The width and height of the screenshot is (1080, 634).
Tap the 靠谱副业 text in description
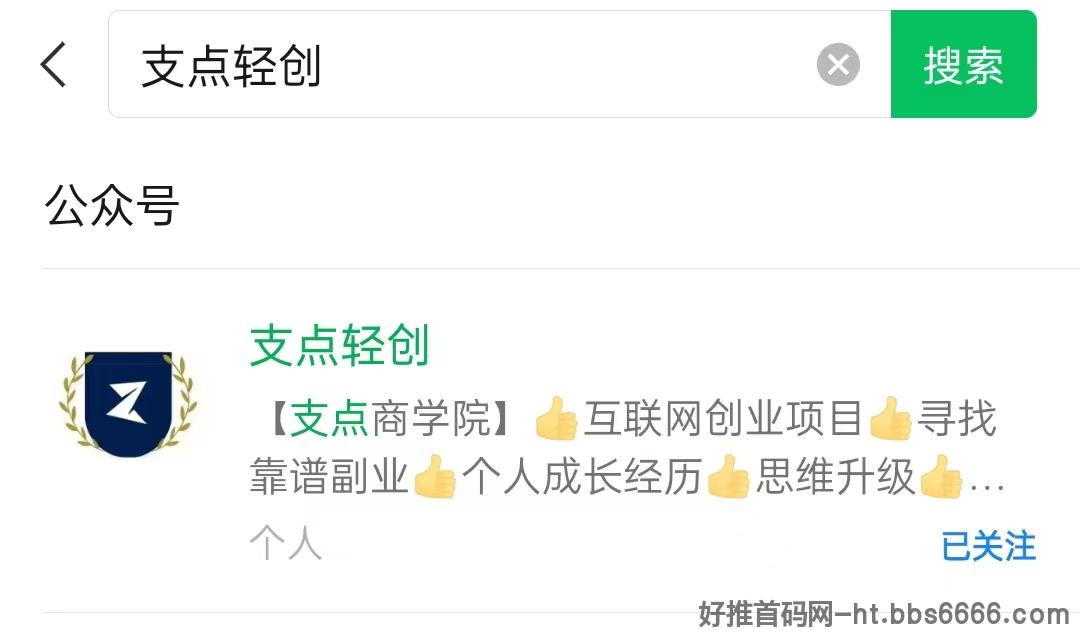[329, 476]
